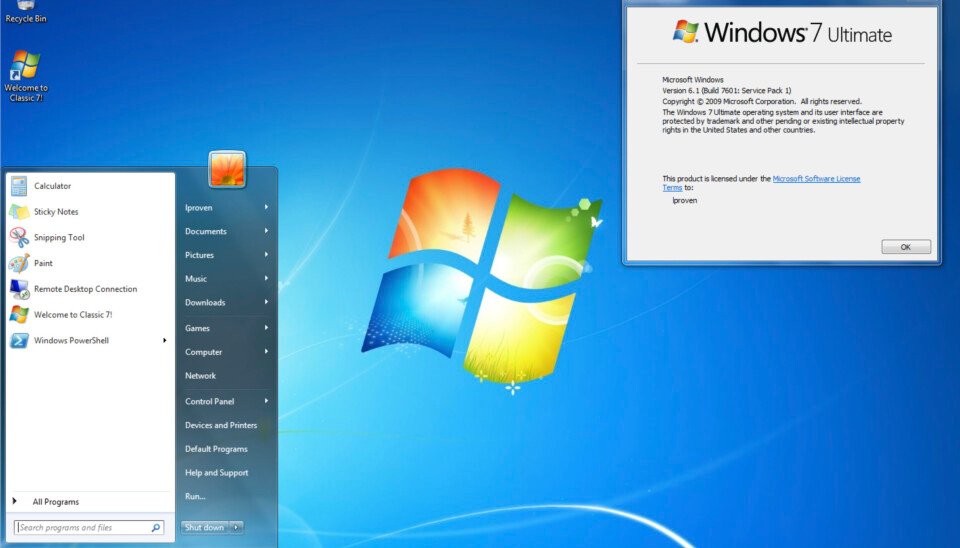Click the Welcome to Classic 7! Start menu icon
The height and width of the screenshot is (548, 960).
[x=19, y=315]
